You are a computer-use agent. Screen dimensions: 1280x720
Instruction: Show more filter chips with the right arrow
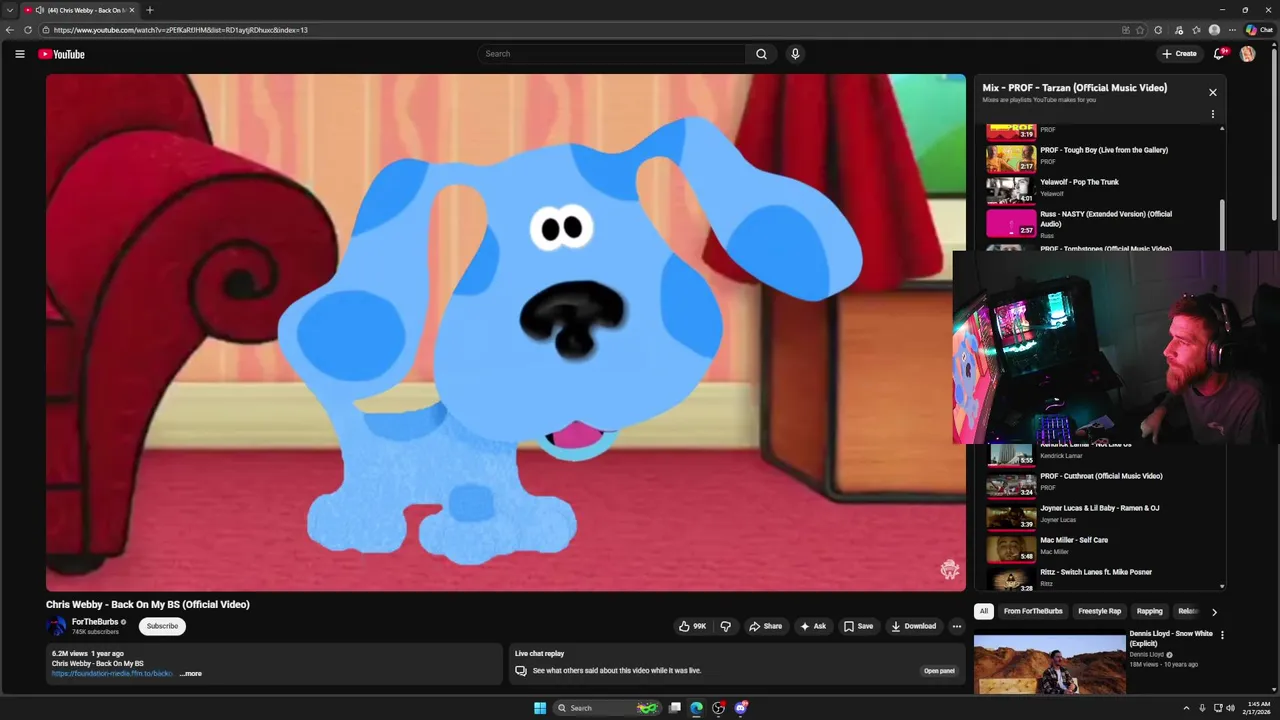1214,612
